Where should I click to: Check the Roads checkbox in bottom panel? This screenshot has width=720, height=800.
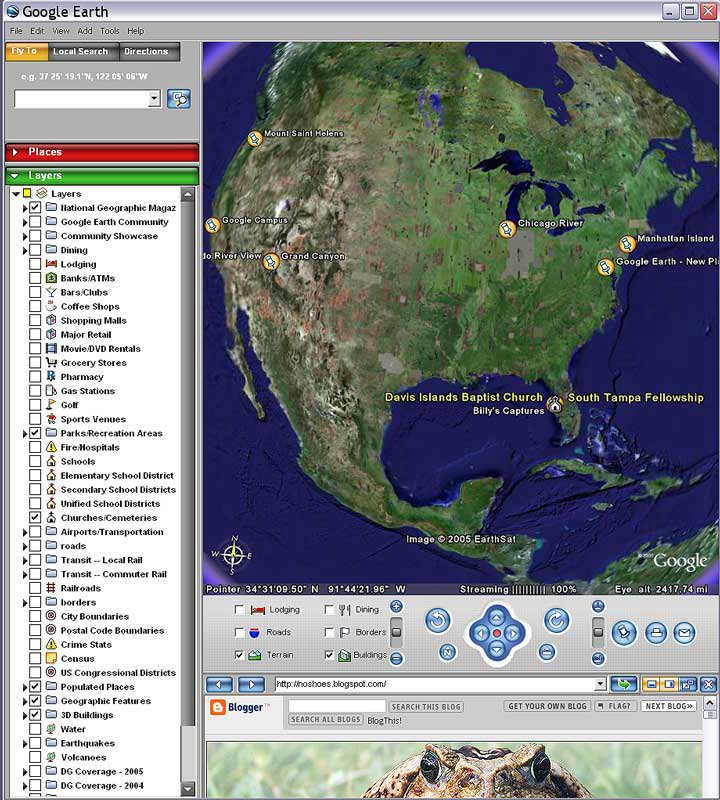(x=239, y=632)
